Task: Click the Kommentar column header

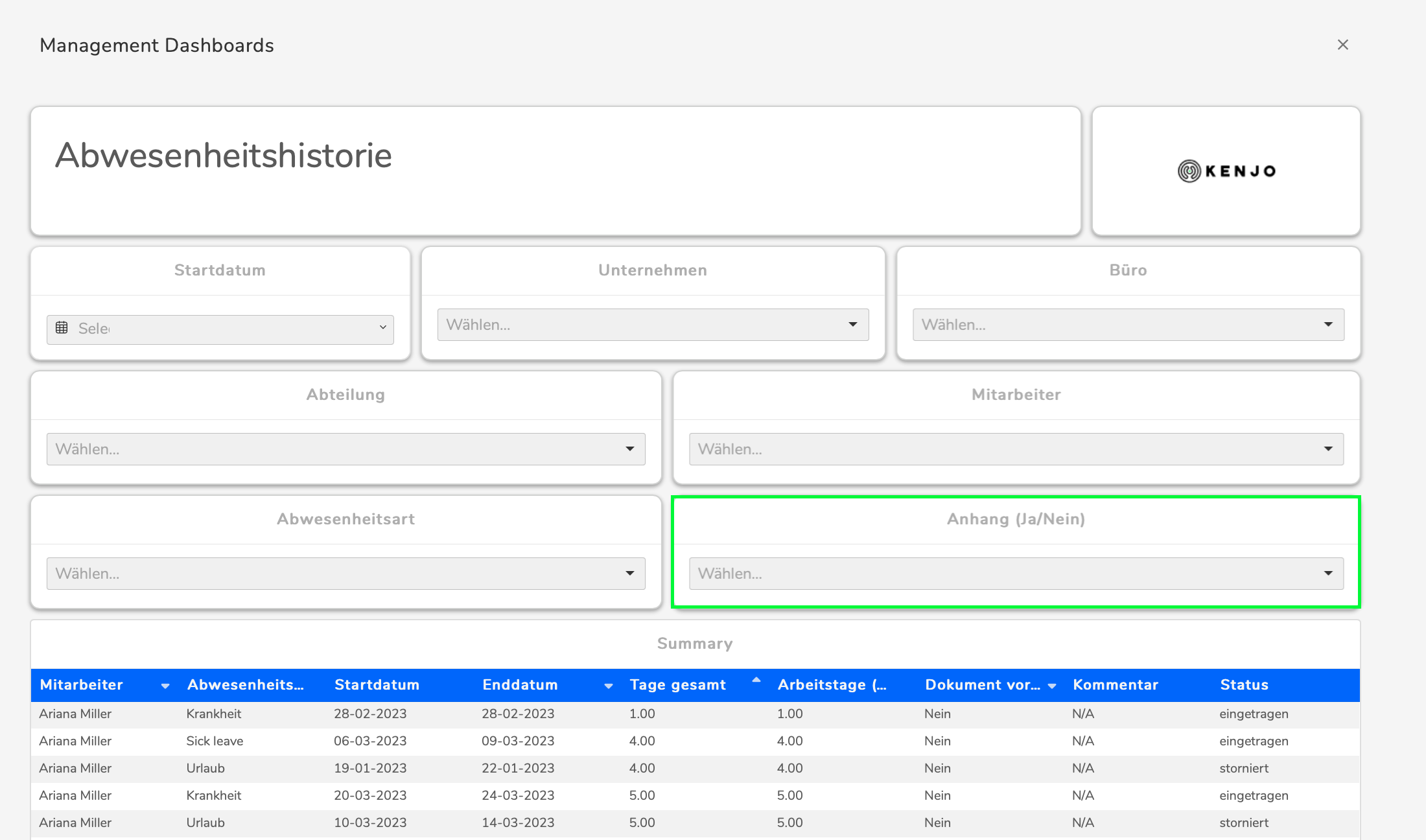Action: [x=1115, y=685]
